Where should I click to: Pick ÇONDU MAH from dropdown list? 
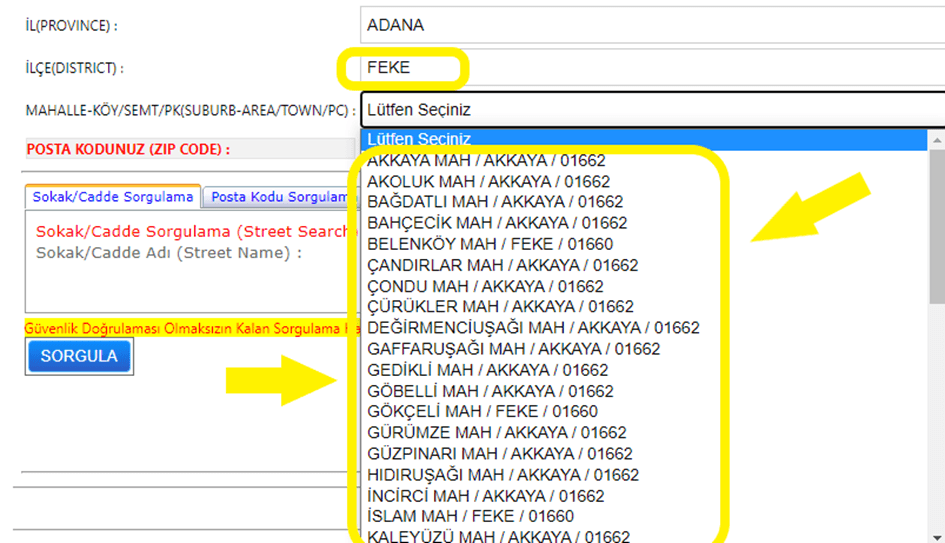pos(485,286)
